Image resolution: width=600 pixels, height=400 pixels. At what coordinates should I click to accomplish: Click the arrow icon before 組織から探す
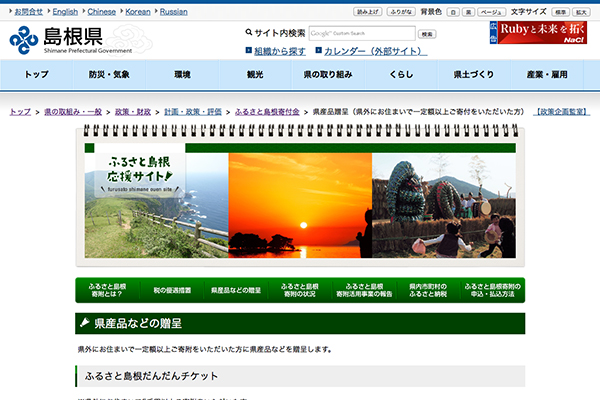[248, 50]
